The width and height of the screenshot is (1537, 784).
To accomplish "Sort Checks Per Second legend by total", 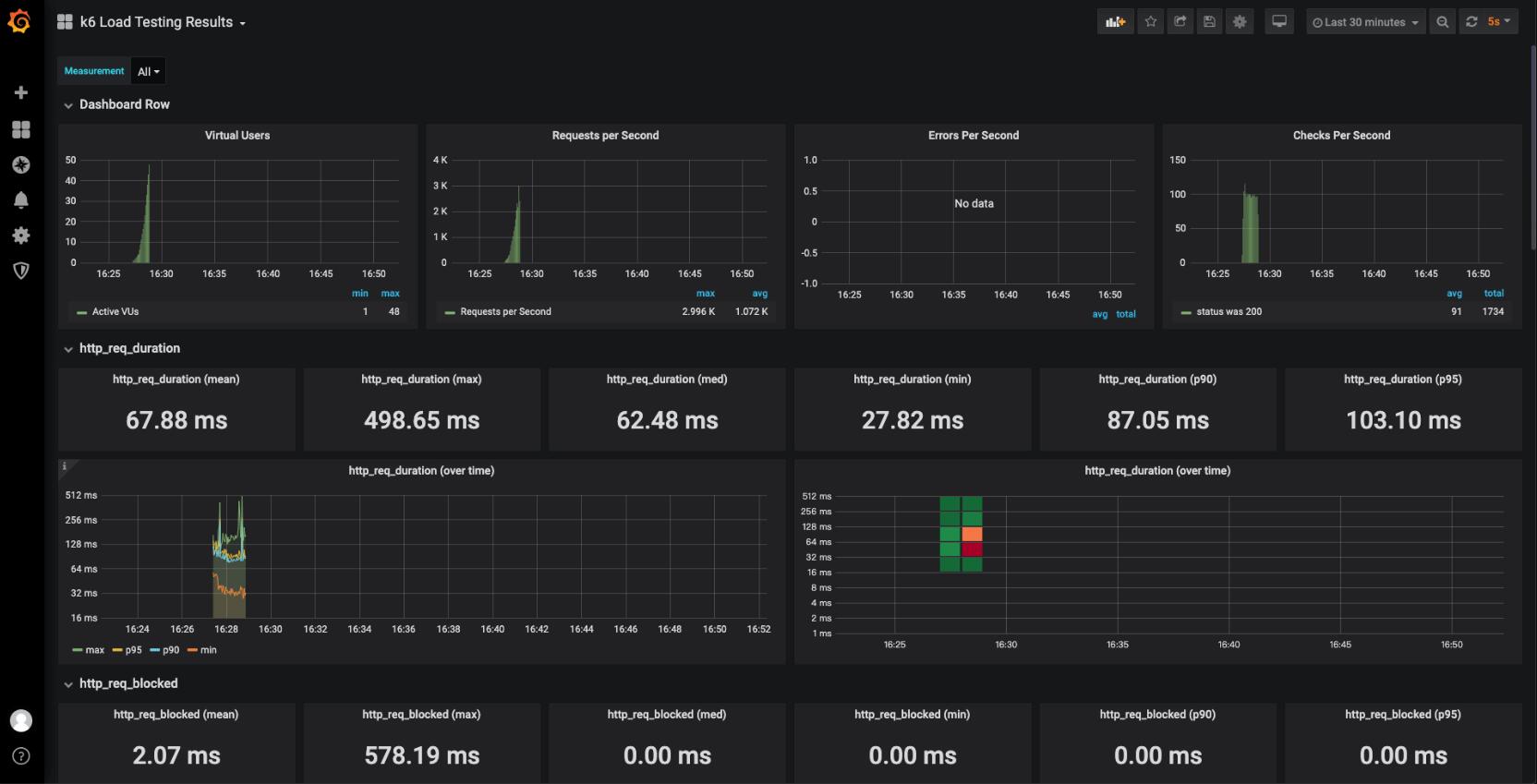I will coord(1494,294).
